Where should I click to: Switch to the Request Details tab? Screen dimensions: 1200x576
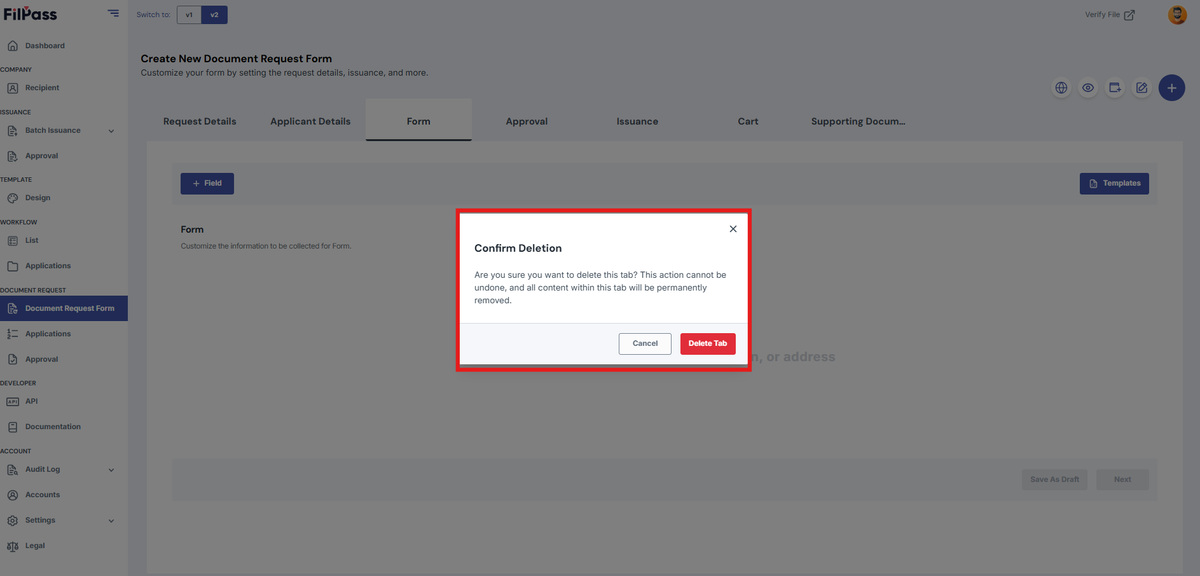(200, 121)
